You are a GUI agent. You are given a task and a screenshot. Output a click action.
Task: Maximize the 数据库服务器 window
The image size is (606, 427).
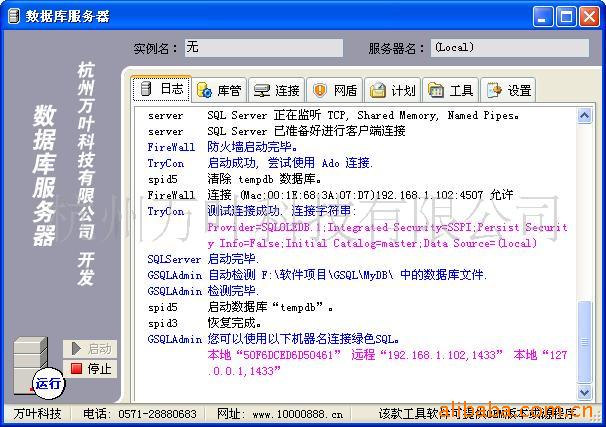point(566,16)
